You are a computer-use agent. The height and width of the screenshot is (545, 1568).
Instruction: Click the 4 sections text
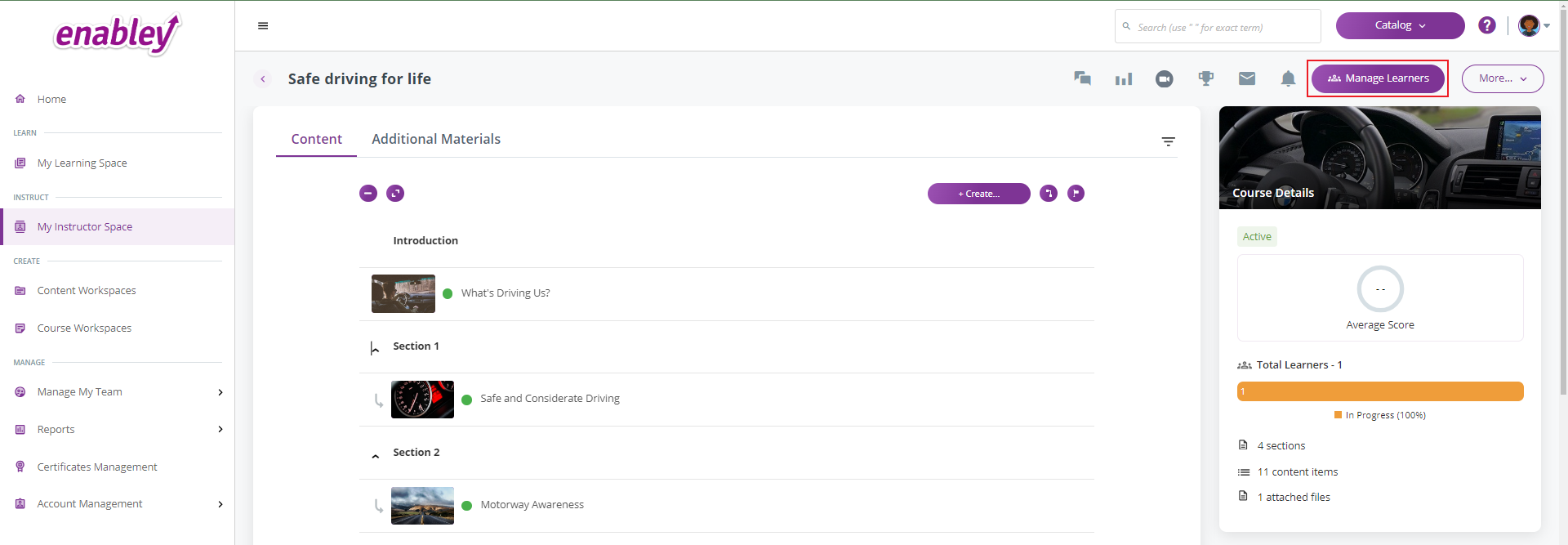(1281, 446)
